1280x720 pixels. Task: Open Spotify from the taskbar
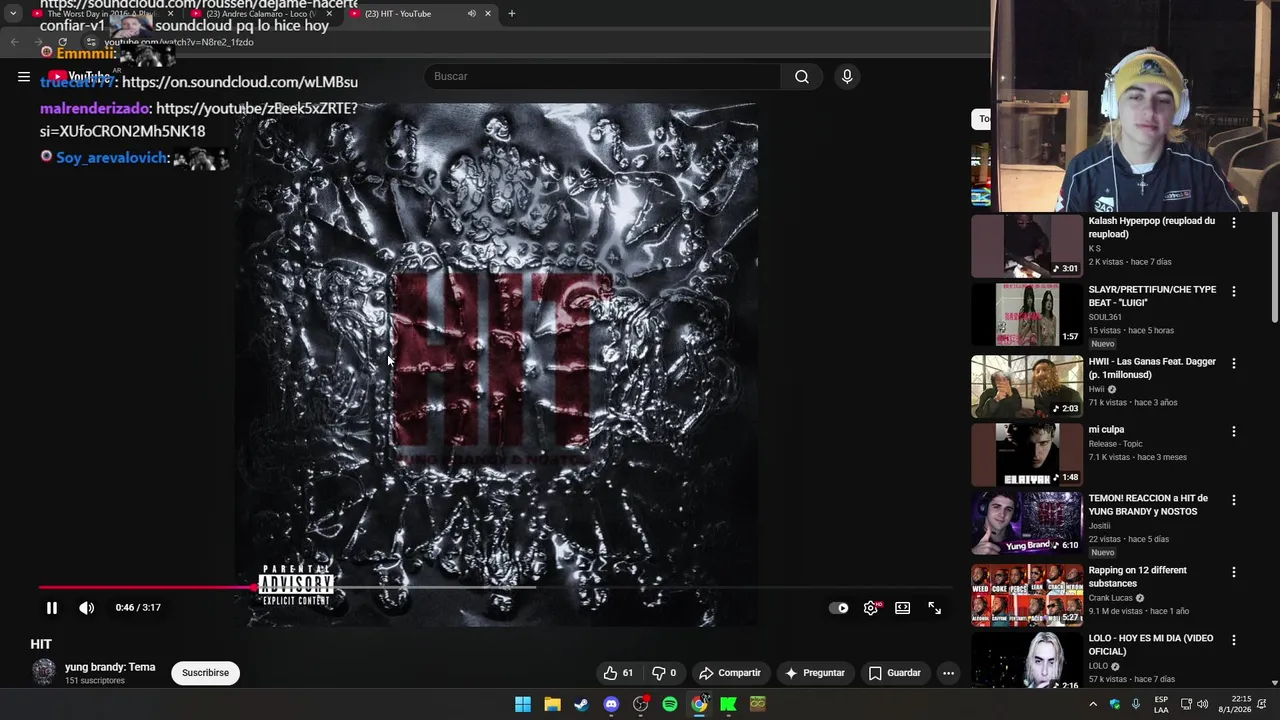click(669, 704)
